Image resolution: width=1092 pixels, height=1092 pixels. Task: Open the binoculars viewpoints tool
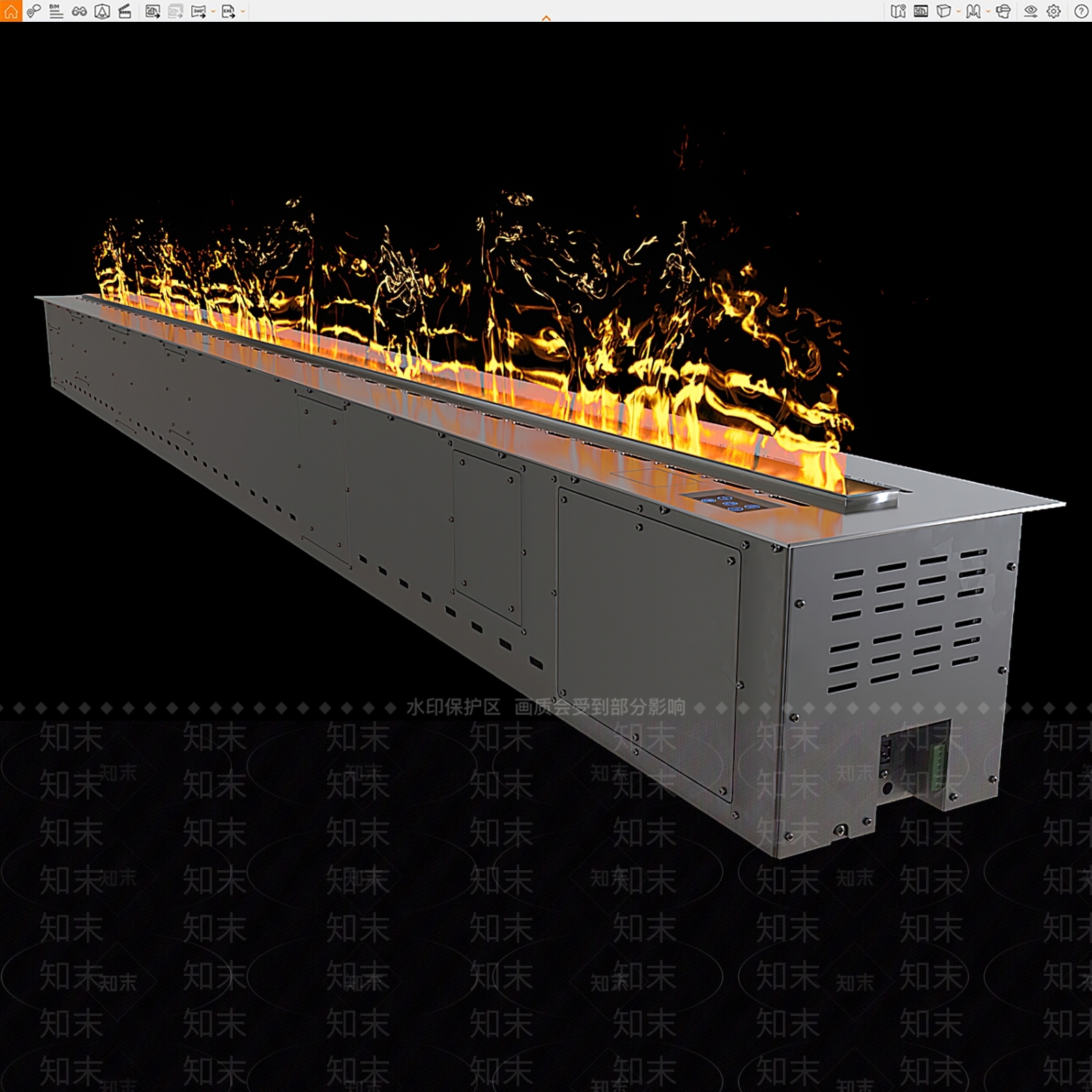click(79, 11)
